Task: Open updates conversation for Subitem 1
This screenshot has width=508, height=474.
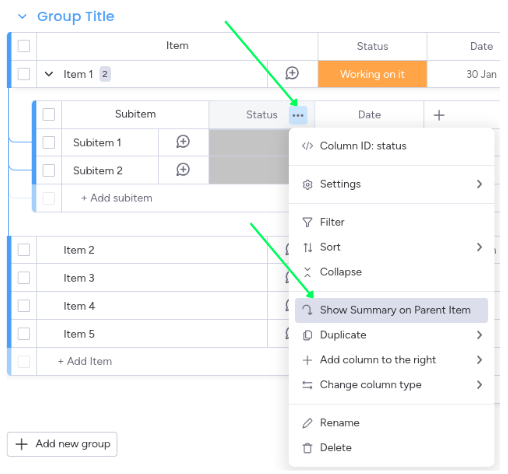Action: (x=183, y=142)
